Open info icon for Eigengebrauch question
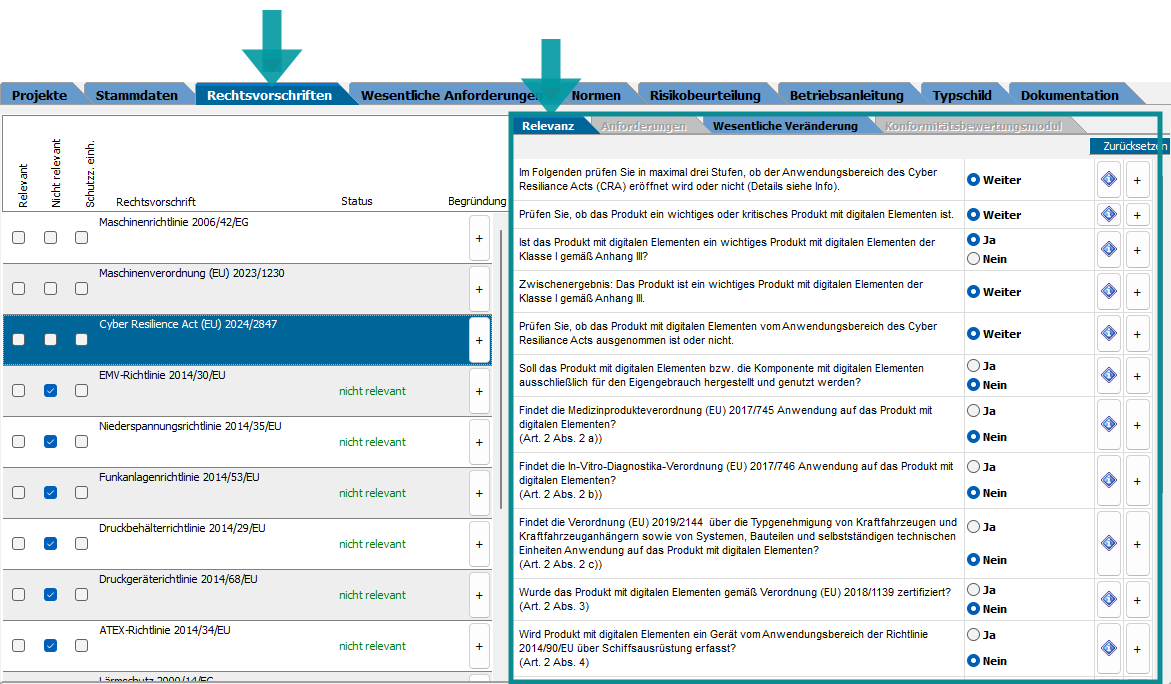This screenshot has width=1171, height=684. pos(1108,375)
